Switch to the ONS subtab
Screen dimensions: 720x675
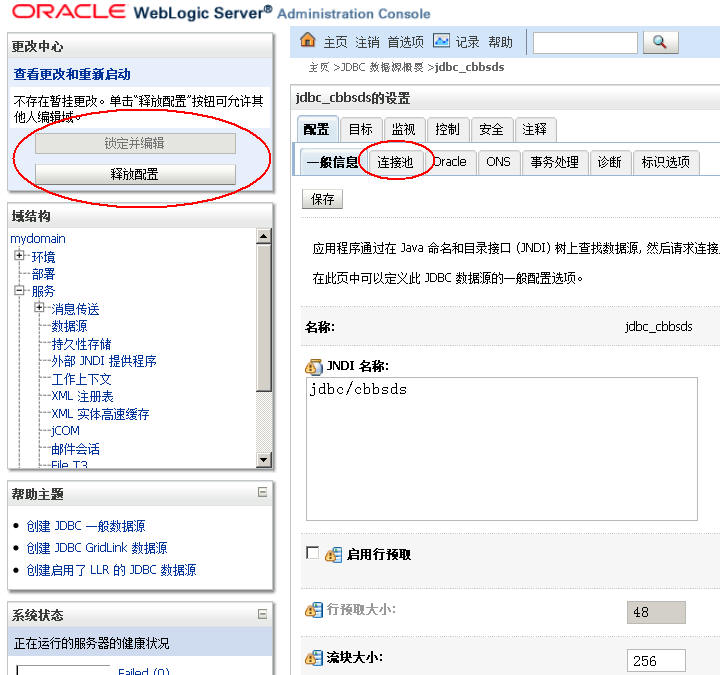click(x=498, y=162)
